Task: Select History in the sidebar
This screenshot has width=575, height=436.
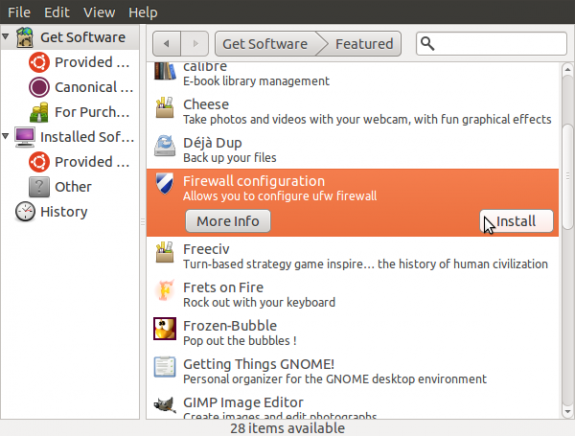Action: [64, 212]
